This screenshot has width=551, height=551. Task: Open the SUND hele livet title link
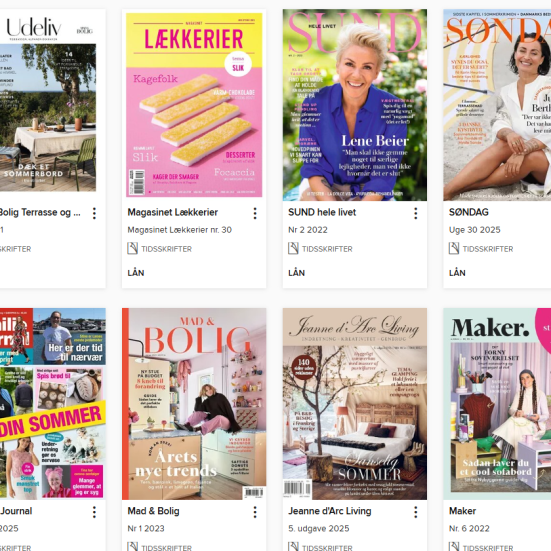tap(322, 212)
